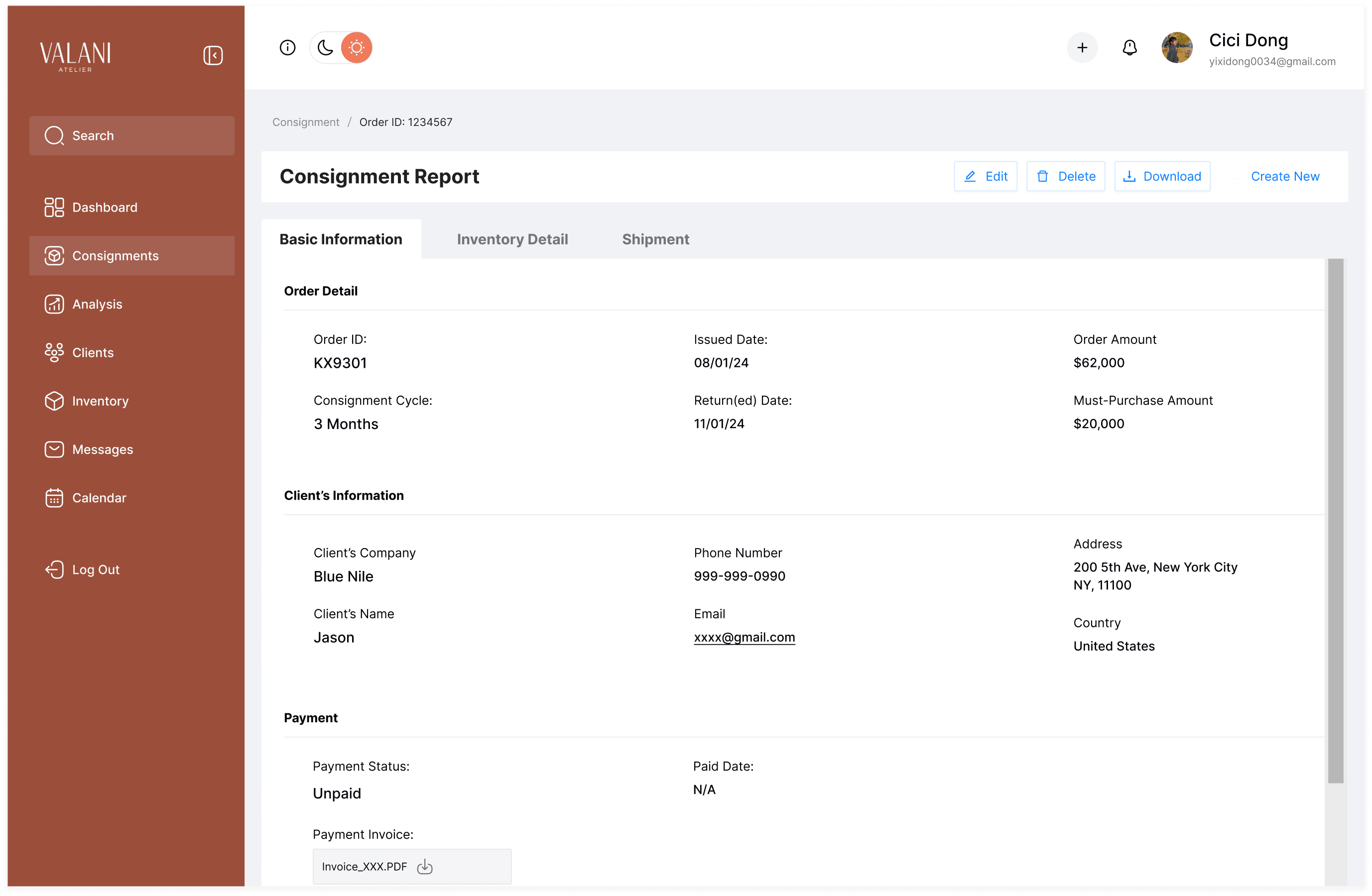Download Invoice_XXX.PDF via download icon
1372x896 pixels.
click(425, 867)
